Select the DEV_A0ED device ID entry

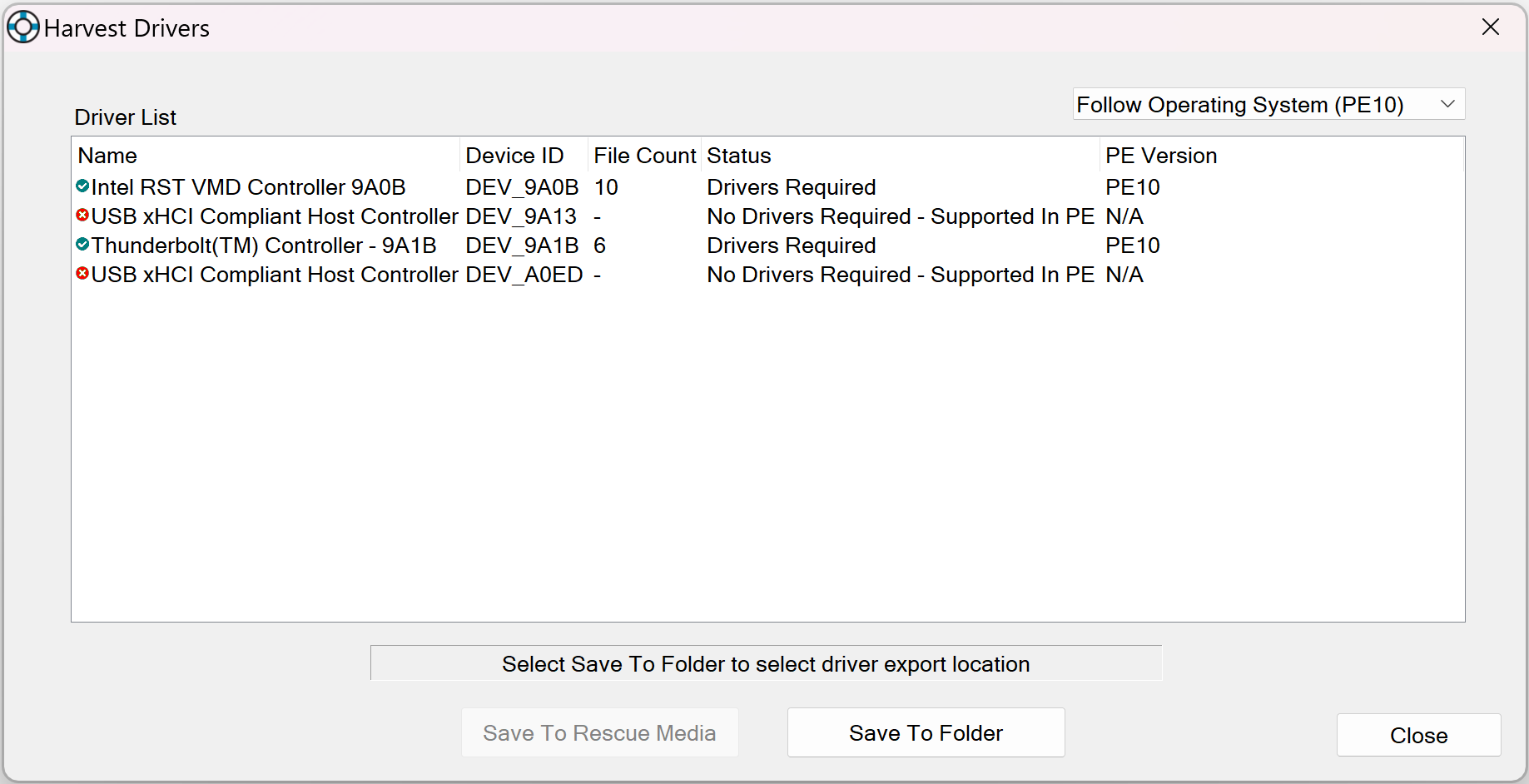524,275
